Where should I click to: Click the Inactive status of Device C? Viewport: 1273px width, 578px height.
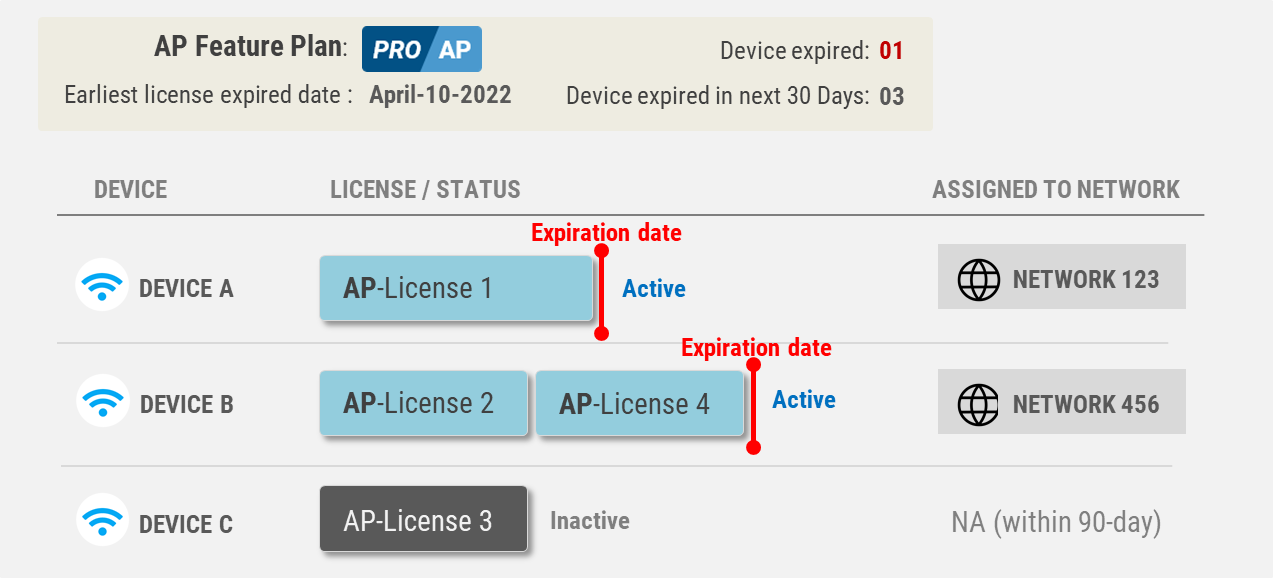coord(590,521)
